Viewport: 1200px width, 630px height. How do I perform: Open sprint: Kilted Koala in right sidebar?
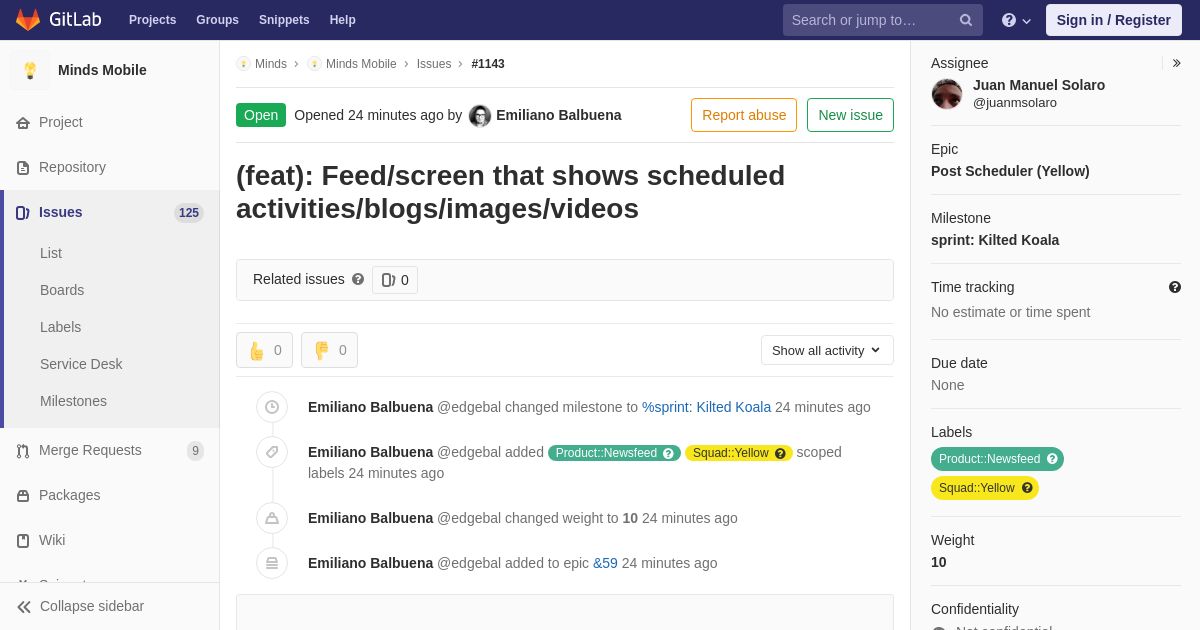[995, 240]
